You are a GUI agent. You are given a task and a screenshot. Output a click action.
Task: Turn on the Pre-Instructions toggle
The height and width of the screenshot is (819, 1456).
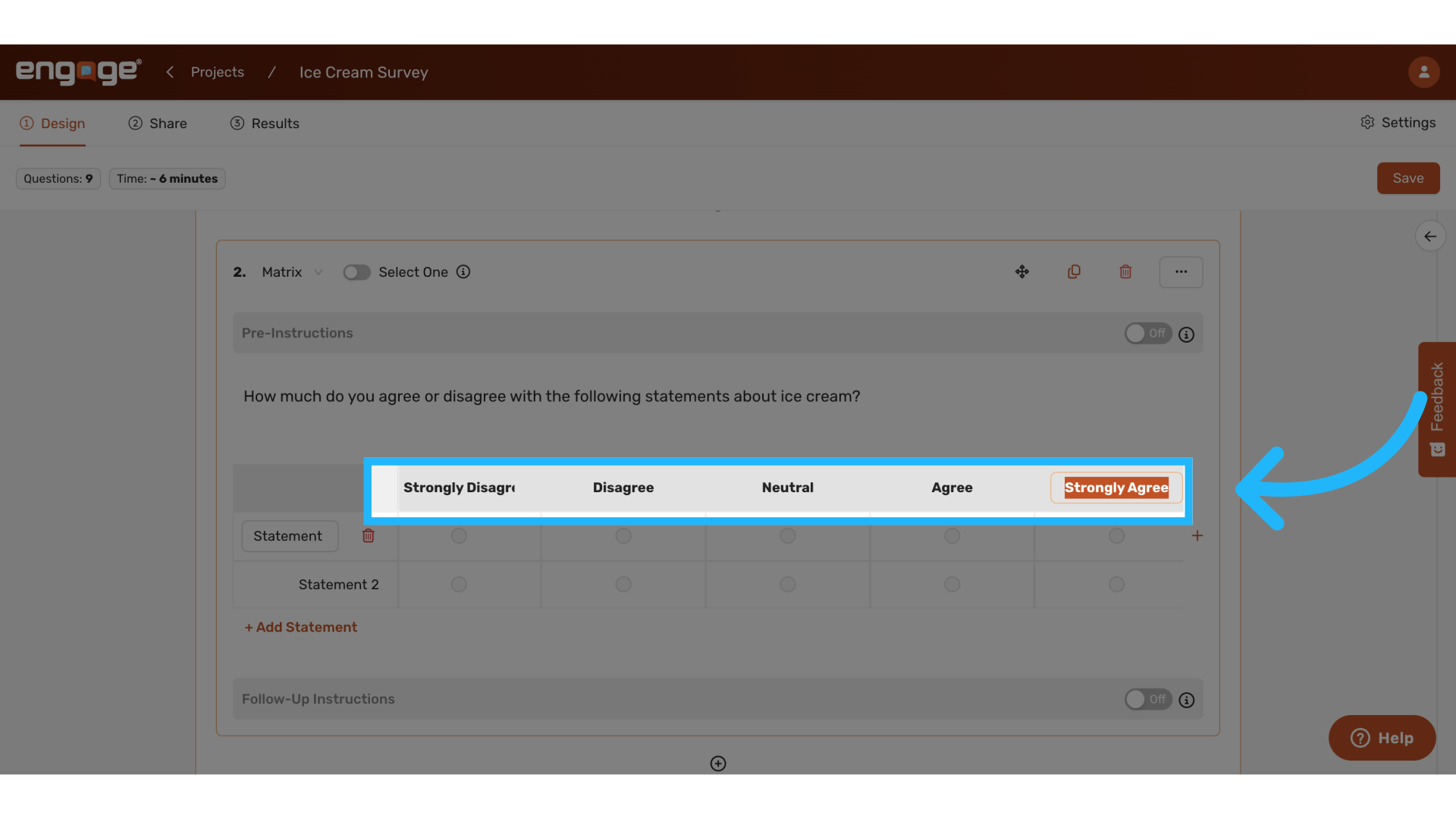point(1148,334)
